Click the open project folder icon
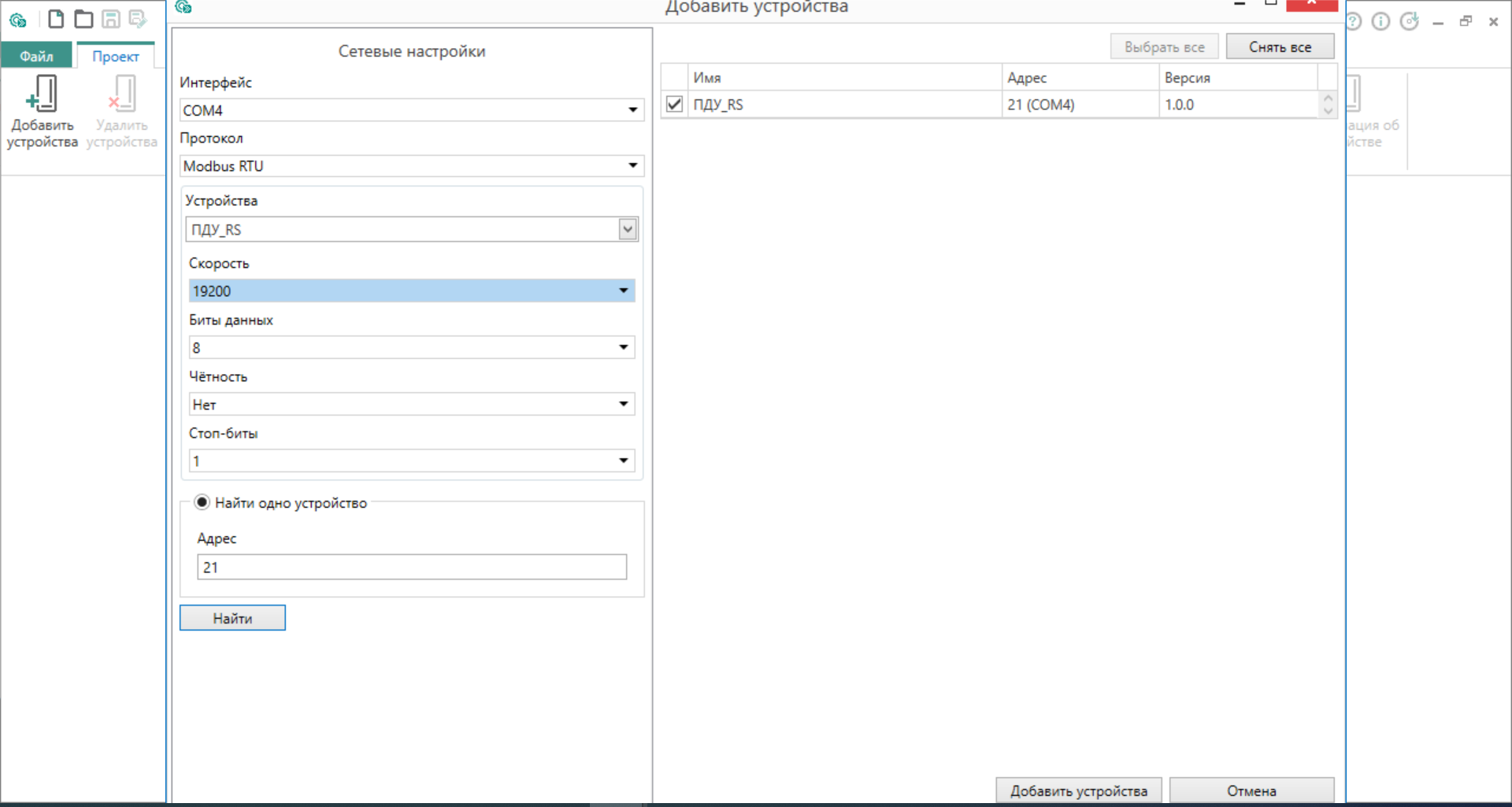The image size is (1512, 807). pyautogui.click(x=83, y=19)
